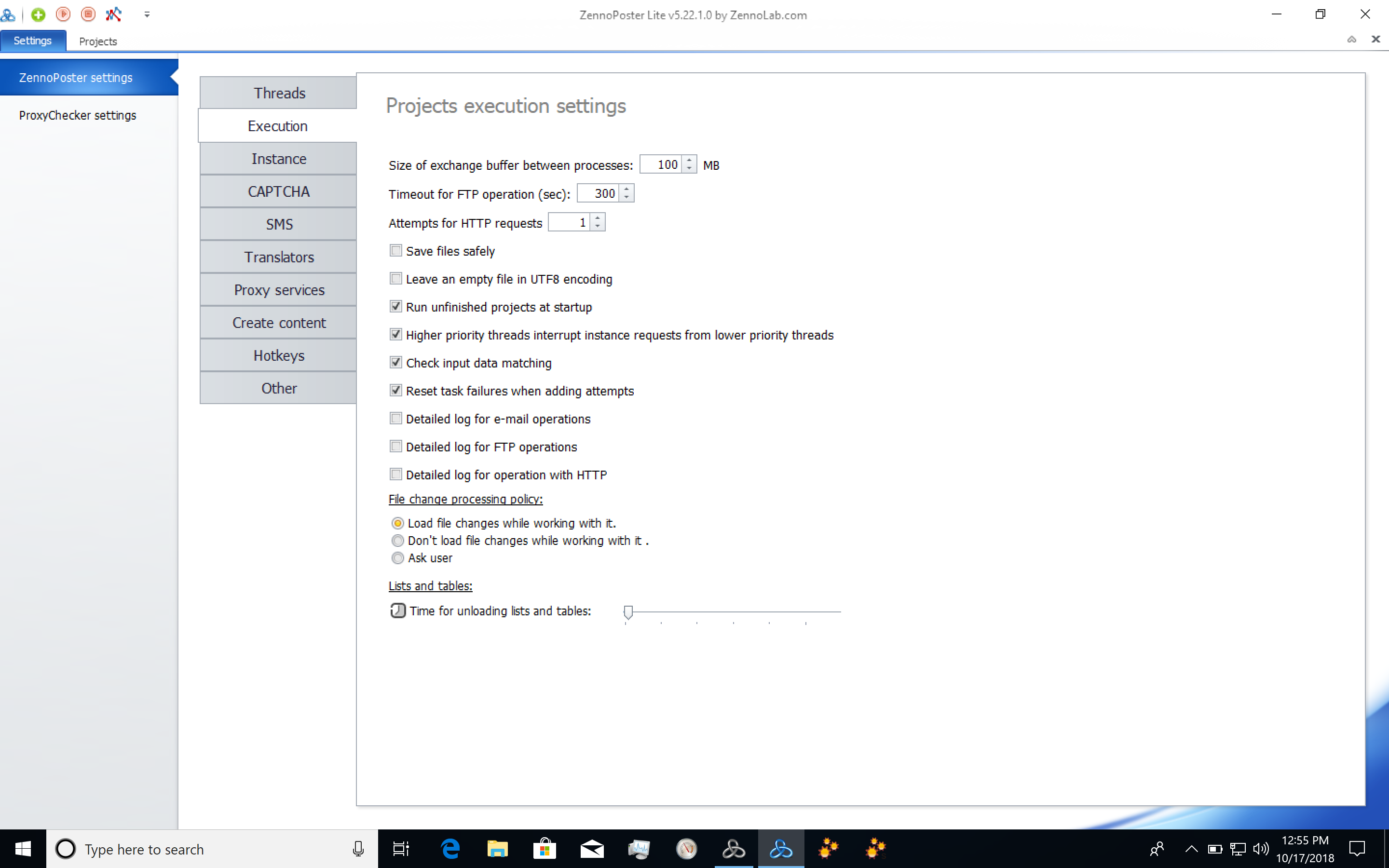The height and width of the screenshot is (868, 1389).
Task: Click the orange stop icon in toolbar
Action: click(88, 14)
